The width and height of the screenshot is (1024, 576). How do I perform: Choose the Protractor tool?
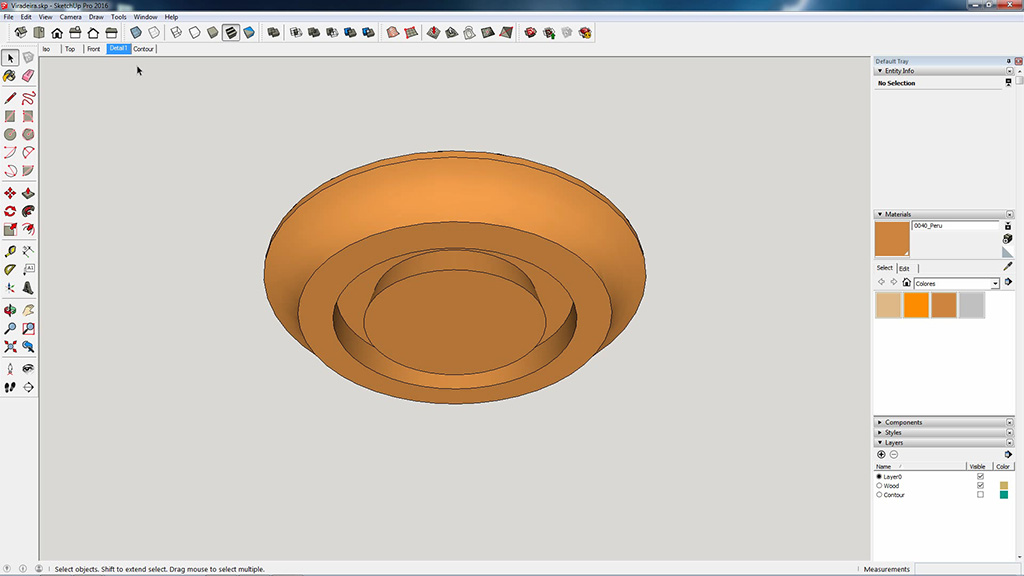coord(10,270)
